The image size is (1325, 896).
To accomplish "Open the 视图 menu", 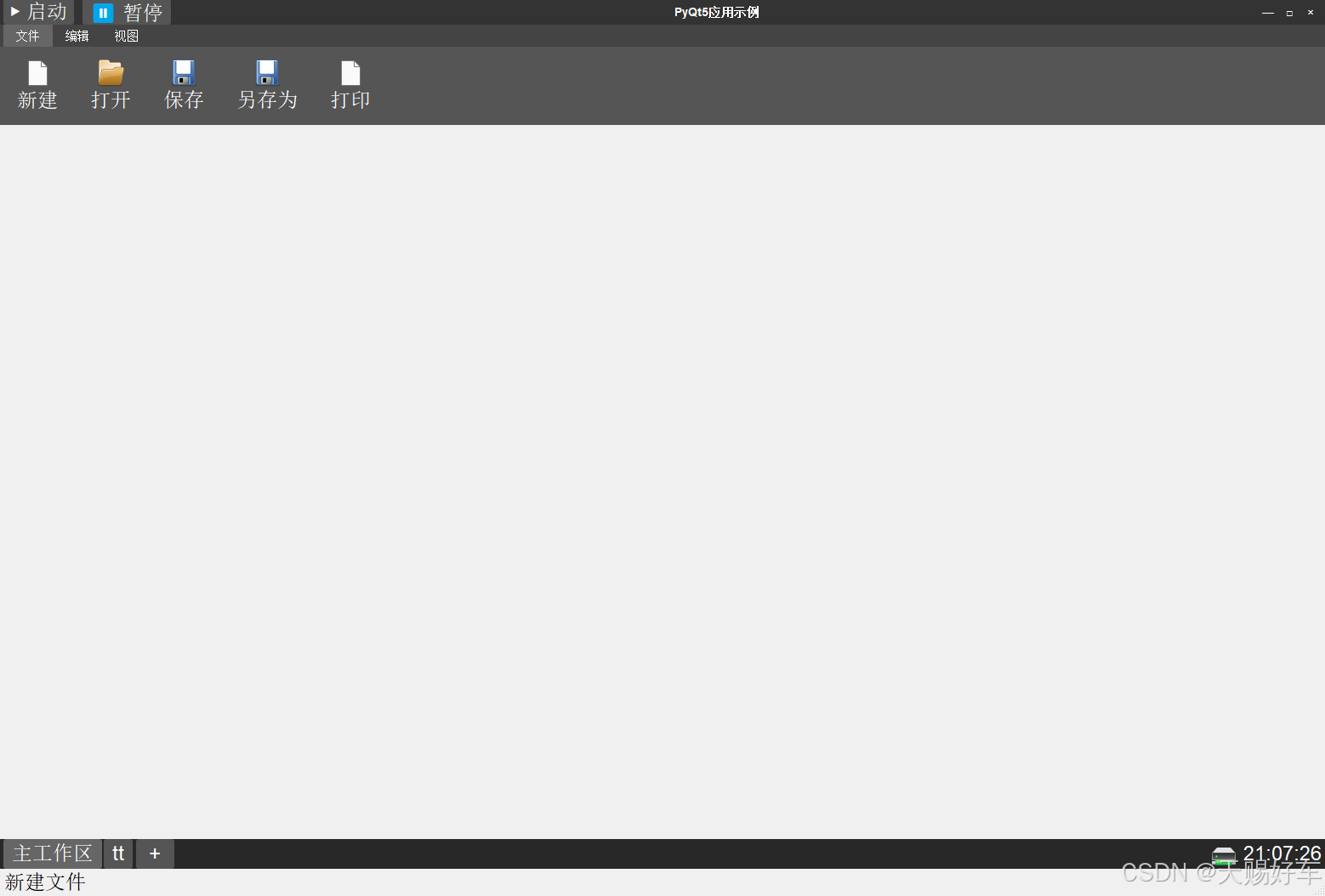I will click(127, 36).
